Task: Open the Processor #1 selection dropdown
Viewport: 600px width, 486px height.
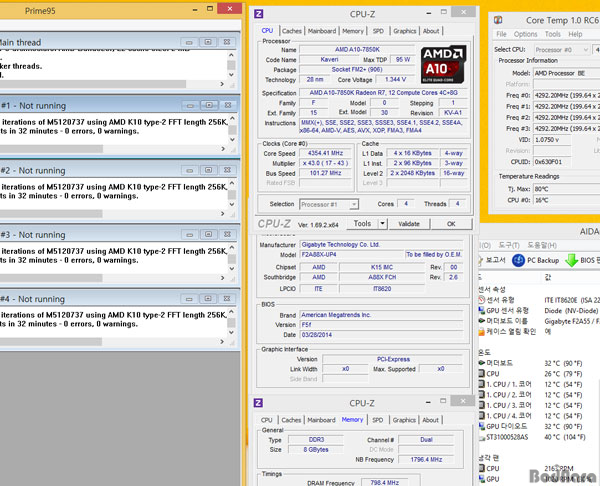Action: click(x=329, y=204)
